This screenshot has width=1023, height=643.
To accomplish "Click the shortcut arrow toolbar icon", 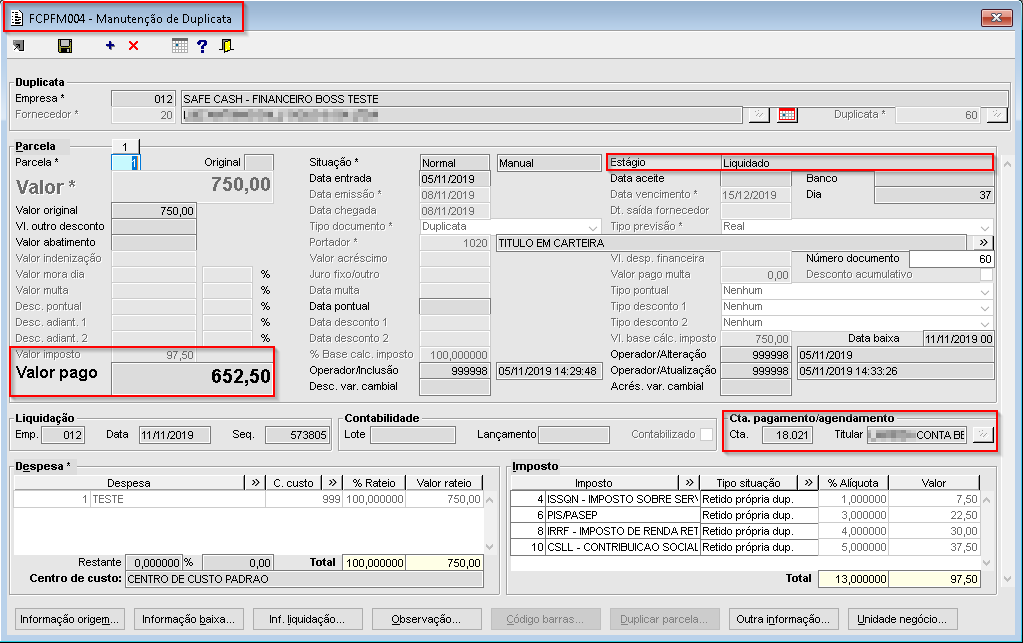I will (x=19, y=46).
